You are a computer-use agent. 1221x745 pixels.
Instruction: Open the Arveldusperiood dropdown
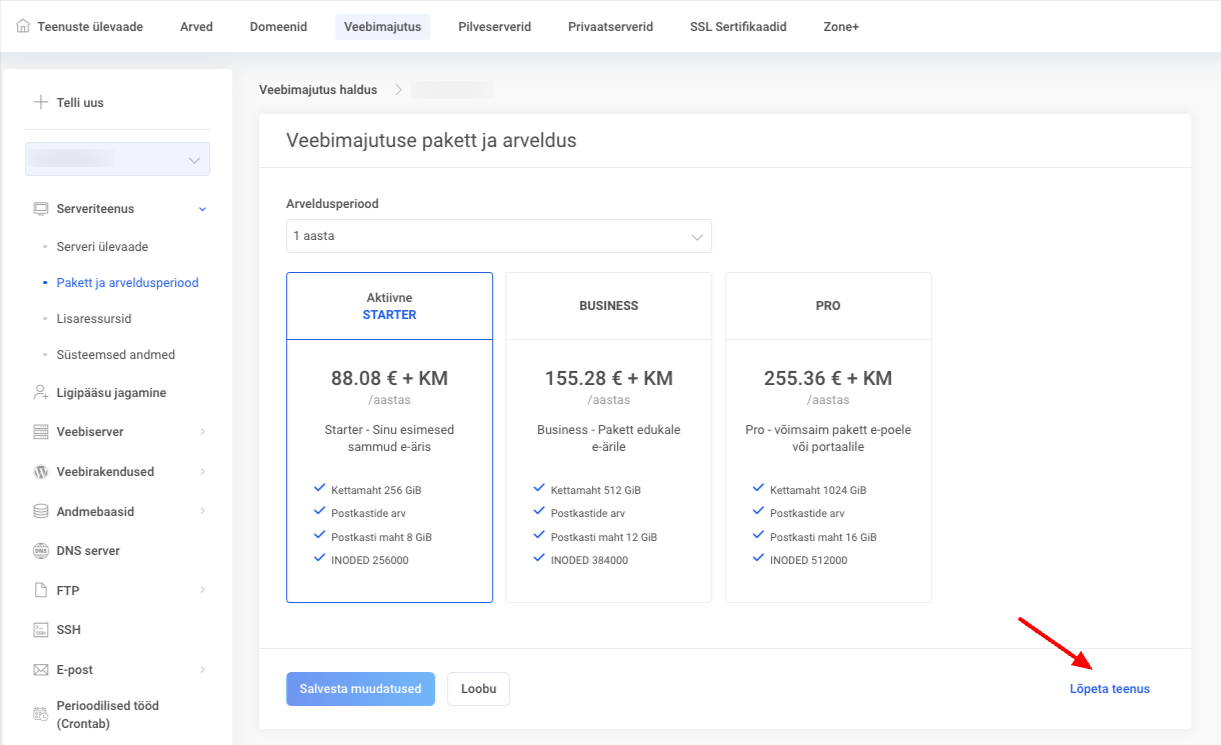[x=498, y=237]
